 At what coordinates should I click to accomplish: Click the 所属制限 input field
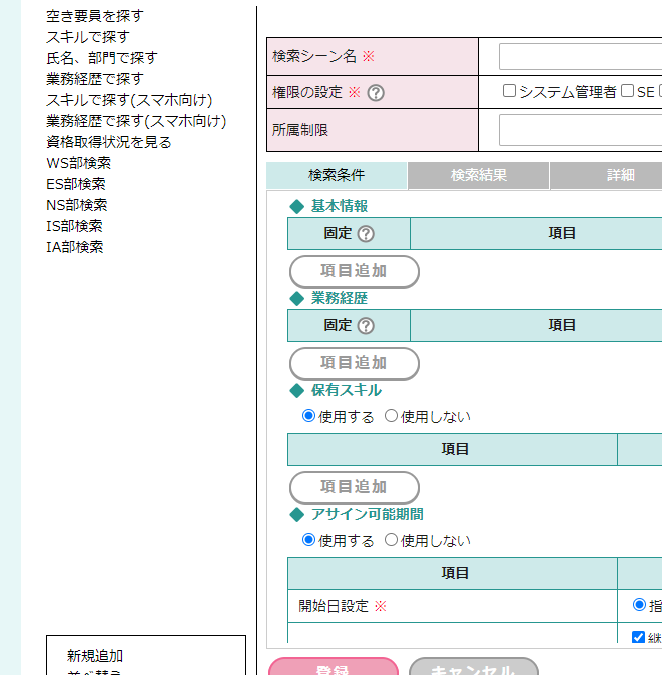coord(580,130)
